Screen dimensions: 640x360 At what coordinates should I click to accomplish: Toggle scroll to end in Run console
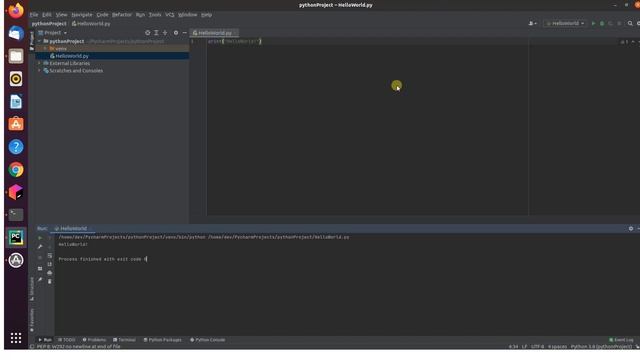tap(50, 264)
